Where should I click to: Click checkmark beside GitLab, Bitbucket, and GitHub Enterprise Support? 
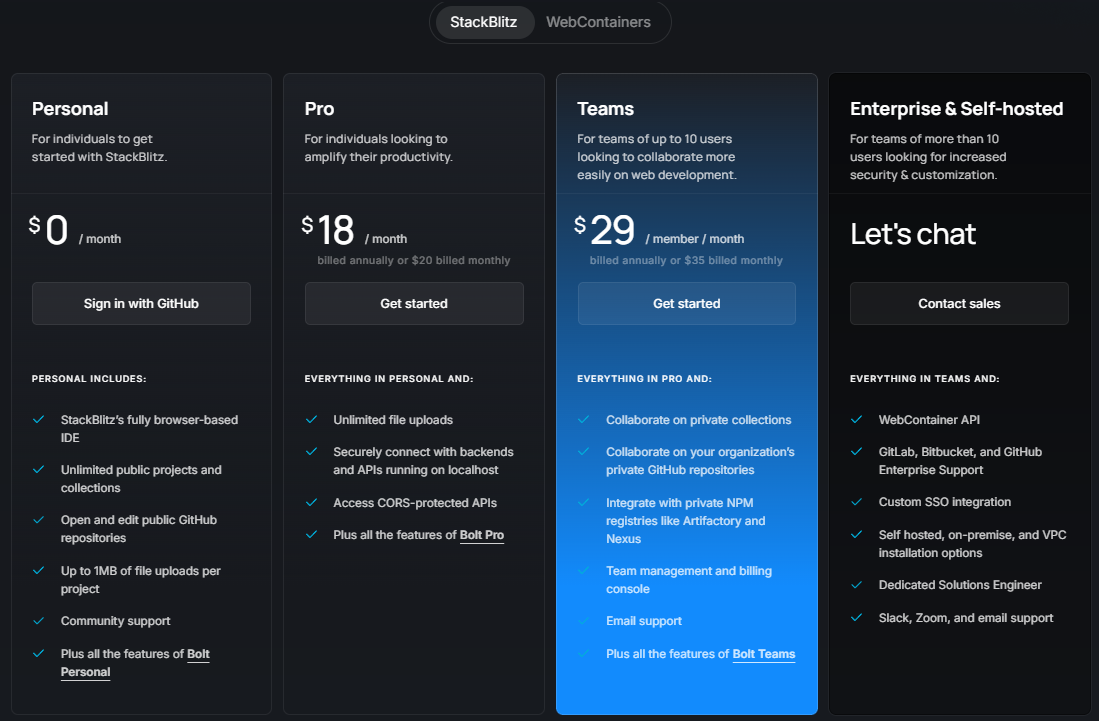pos(856,452)
